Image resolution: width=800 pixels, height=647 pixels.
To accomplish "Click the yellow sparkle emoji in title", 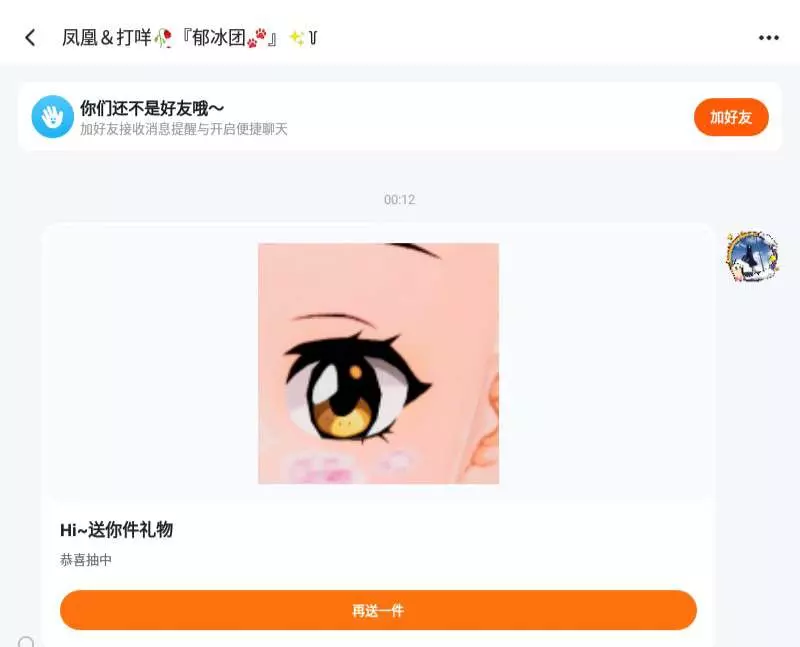I will (x=296, y=37).
